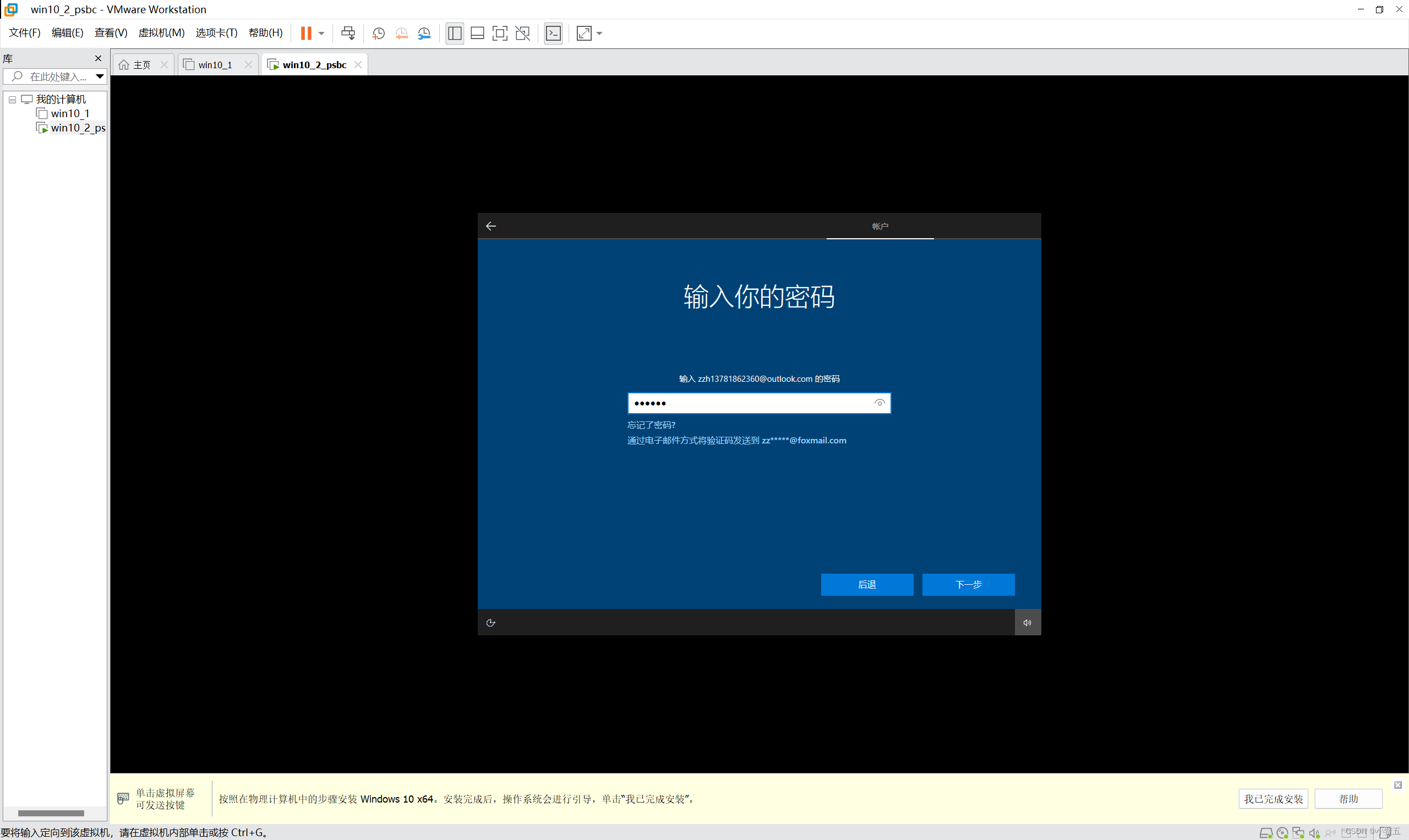Switch to the win10_1 tab
1409x840 pixels.
tap(215, 64)
